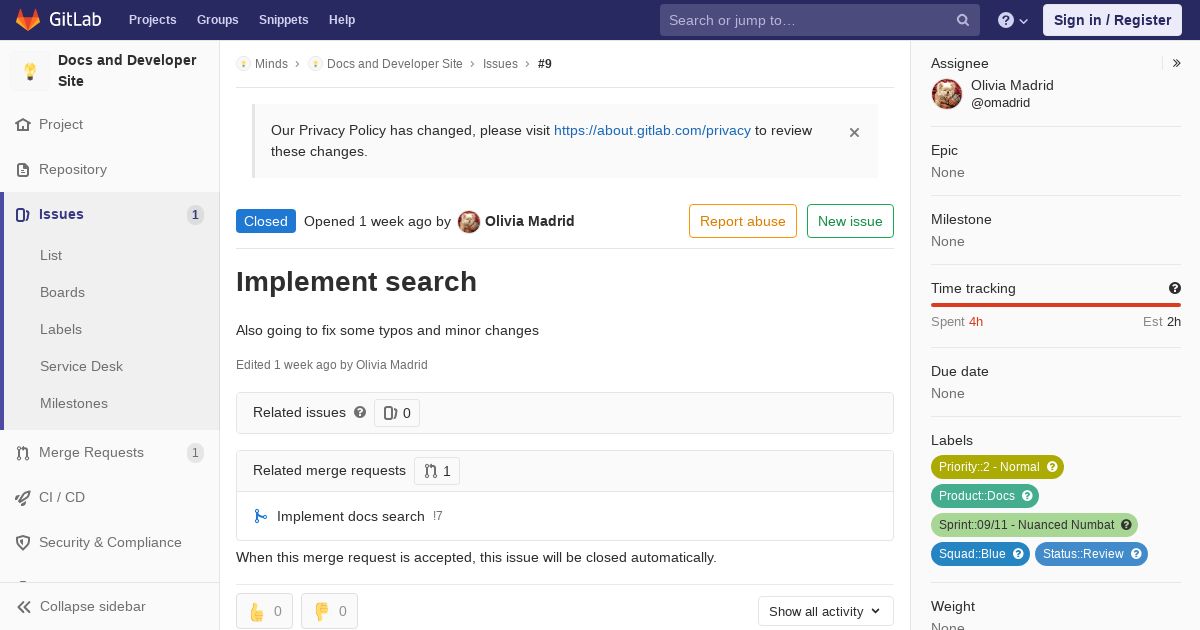The width and height of the screenshot is (1200, 630).
Task: Open the Show all activity dropdown
Action: [825, 611]
